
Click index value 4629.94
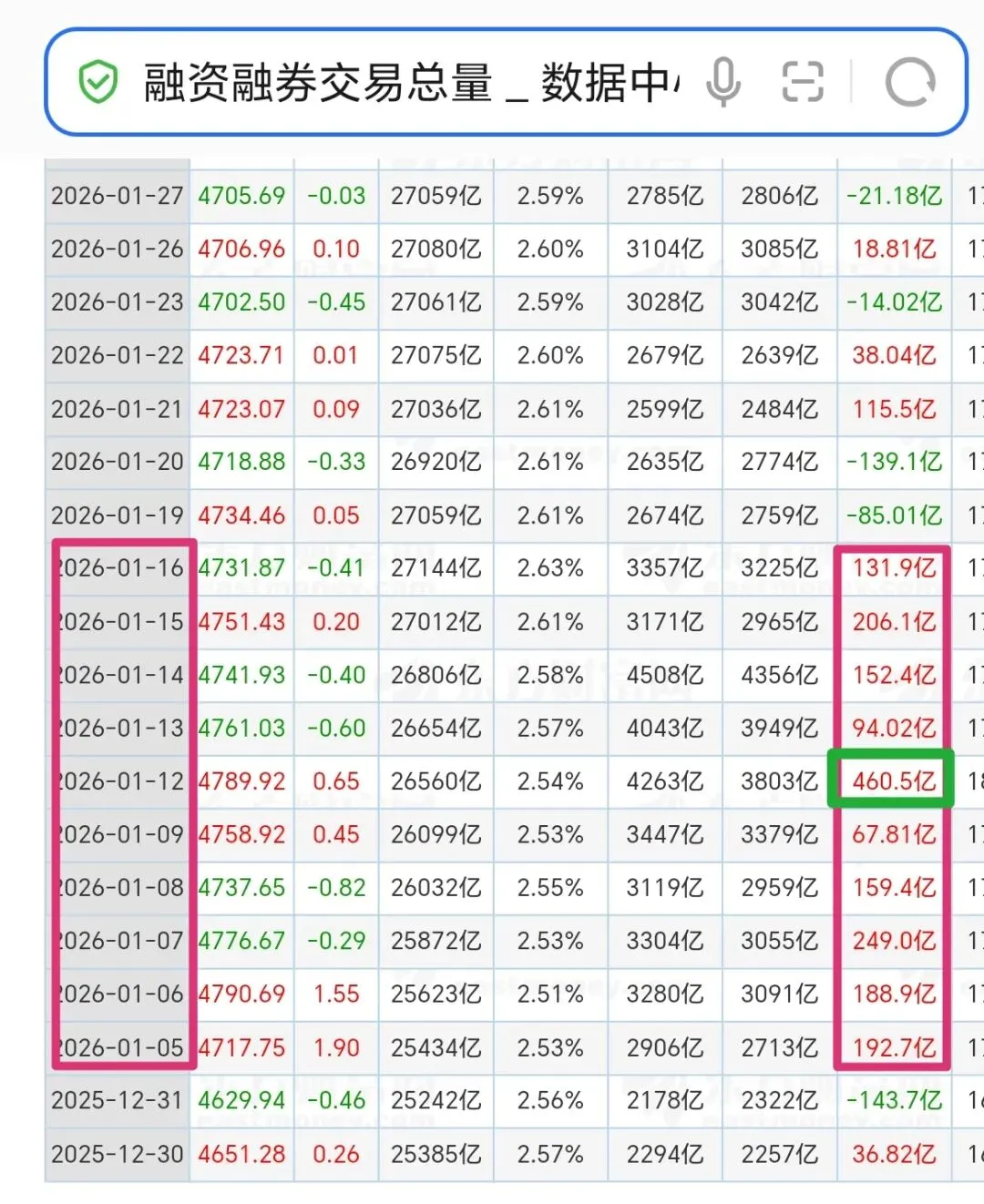coord(241,1101)
